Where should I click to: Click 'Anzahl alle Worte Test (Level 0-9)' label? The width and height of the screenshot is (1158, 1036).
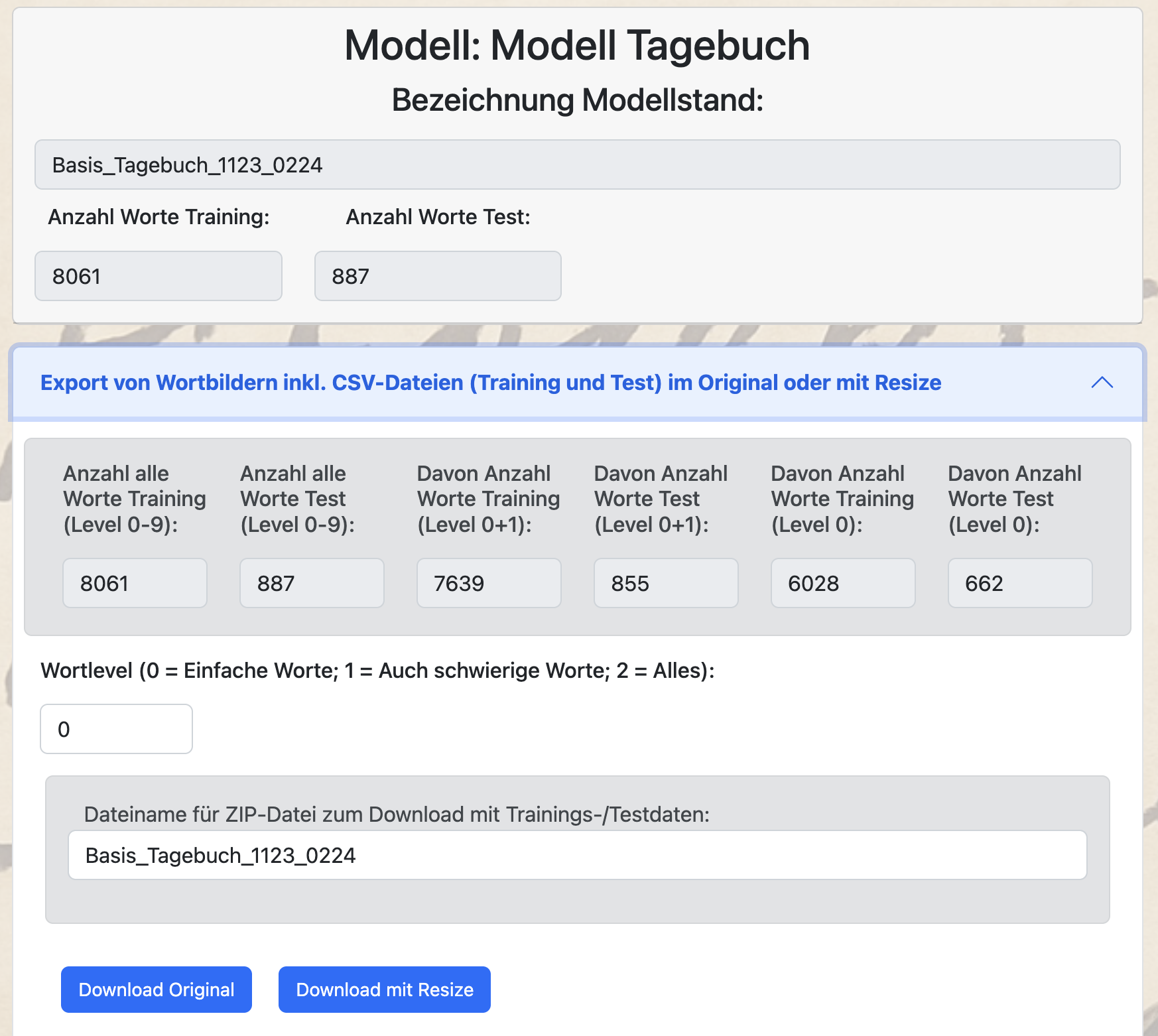298,499
